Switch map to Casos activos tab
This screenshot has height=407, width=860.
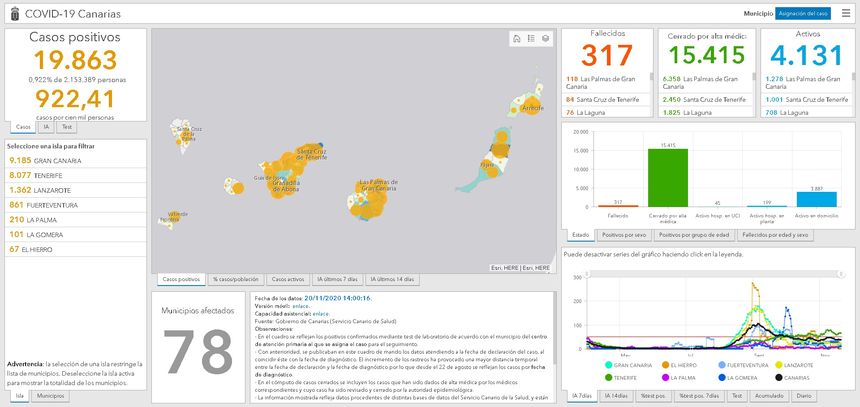[x=289, y=279]
